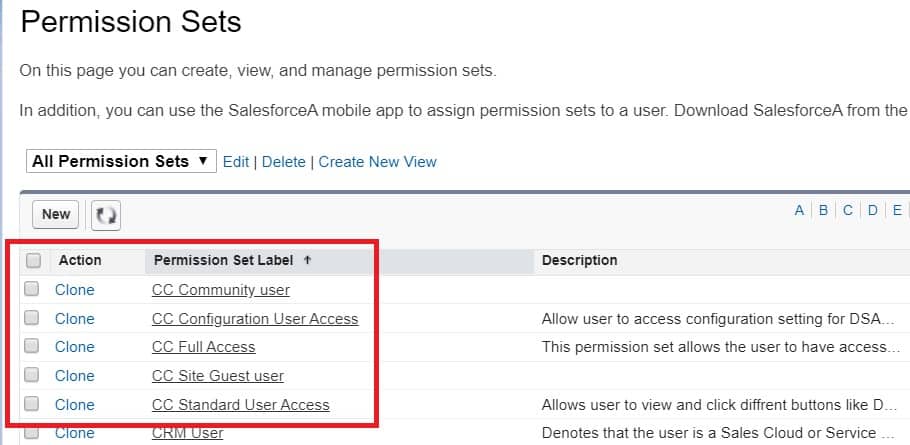The image size is (910, 445).
Task: Check the box for CC Full Access
Action: pyautogui.click(x=32, y=347)
